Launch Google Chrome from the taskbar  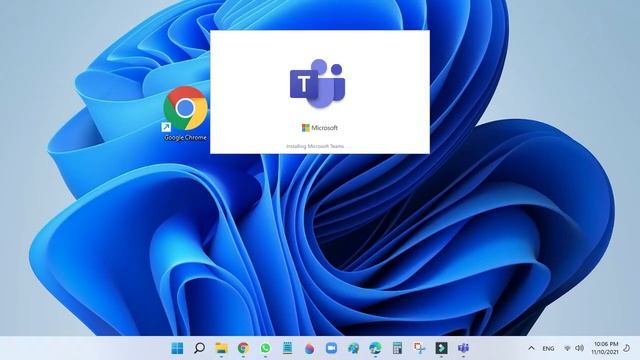click(x=243, y=348)
